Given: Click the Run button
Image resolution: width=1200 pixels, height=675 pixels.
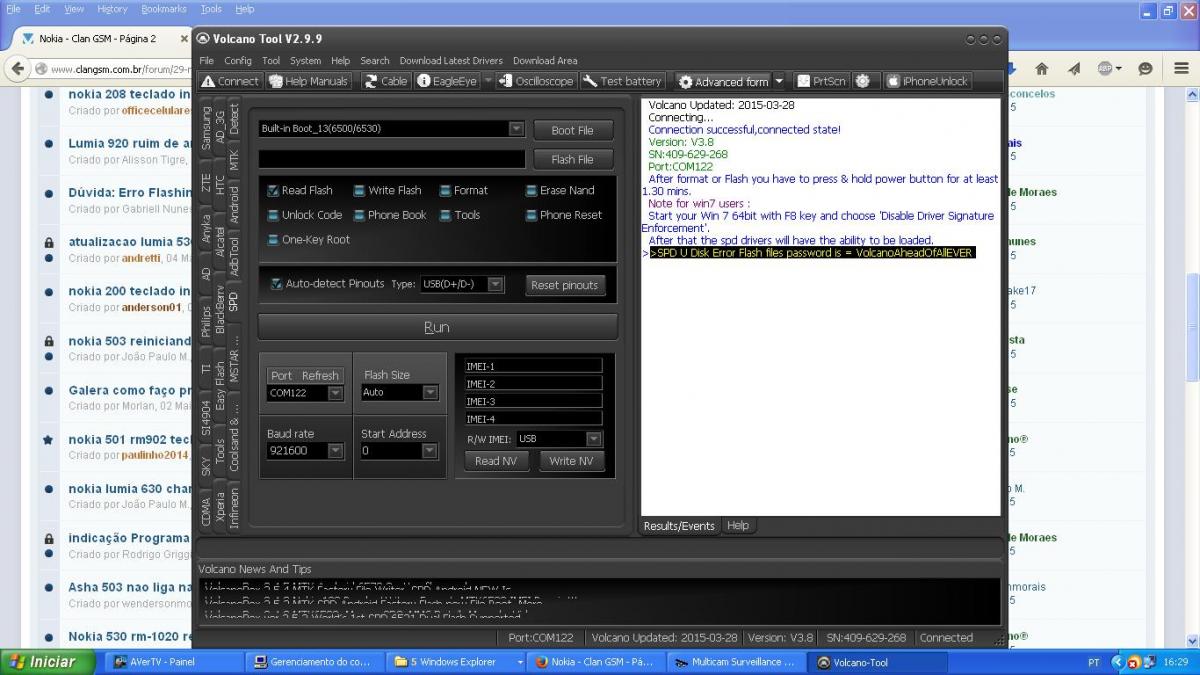Looking at the screenshot, I should [x=437, y=327].
